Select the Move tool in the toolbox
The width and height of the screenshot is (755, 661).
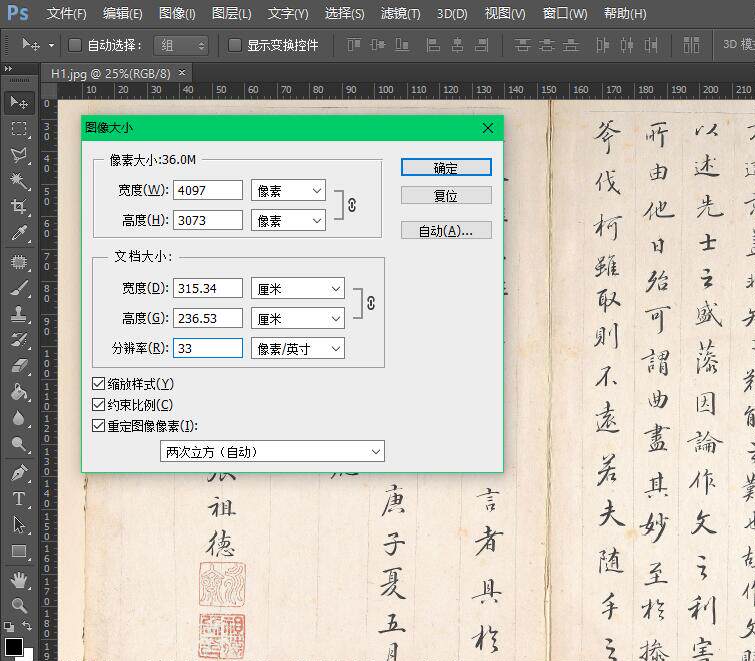[19, 103]
